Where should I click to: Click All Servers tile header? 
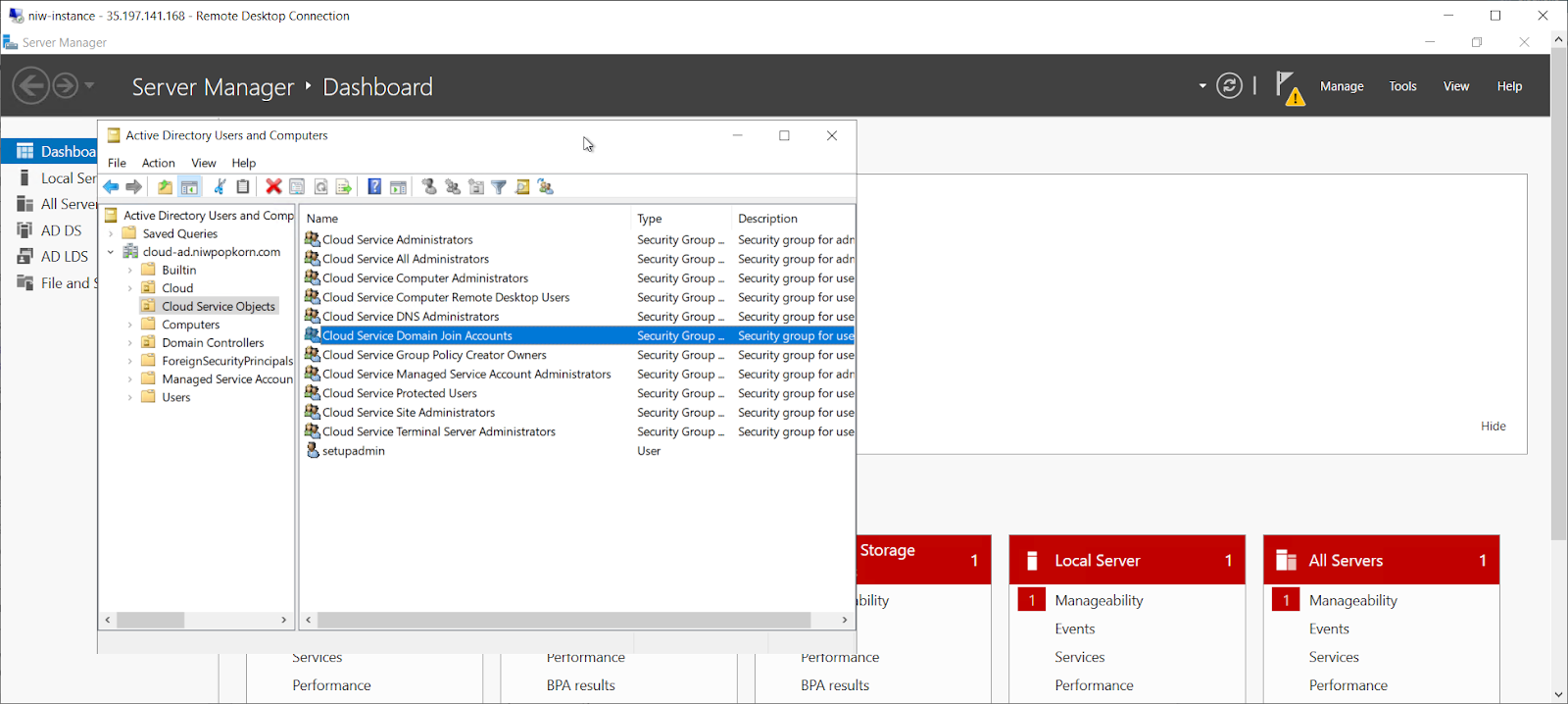1382,560
